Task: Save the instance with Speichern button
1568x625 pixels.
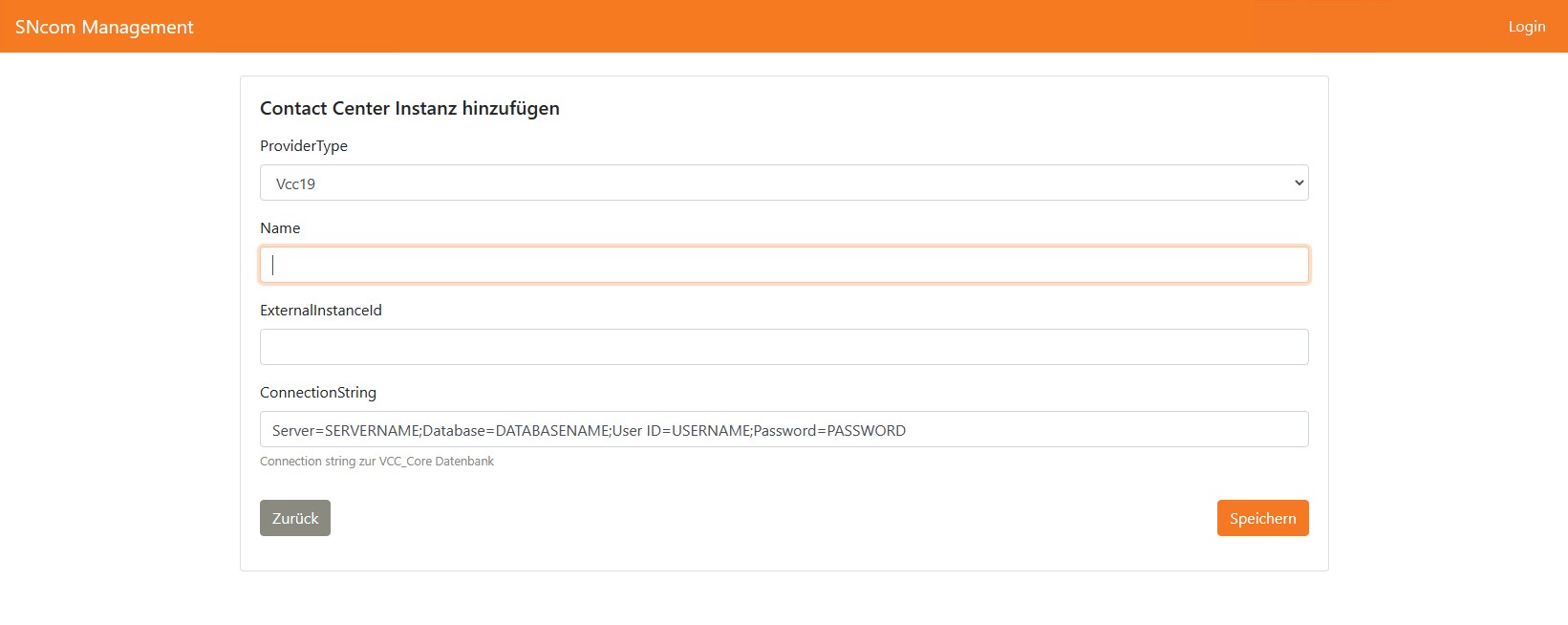Action: (x=1262, y=518)
